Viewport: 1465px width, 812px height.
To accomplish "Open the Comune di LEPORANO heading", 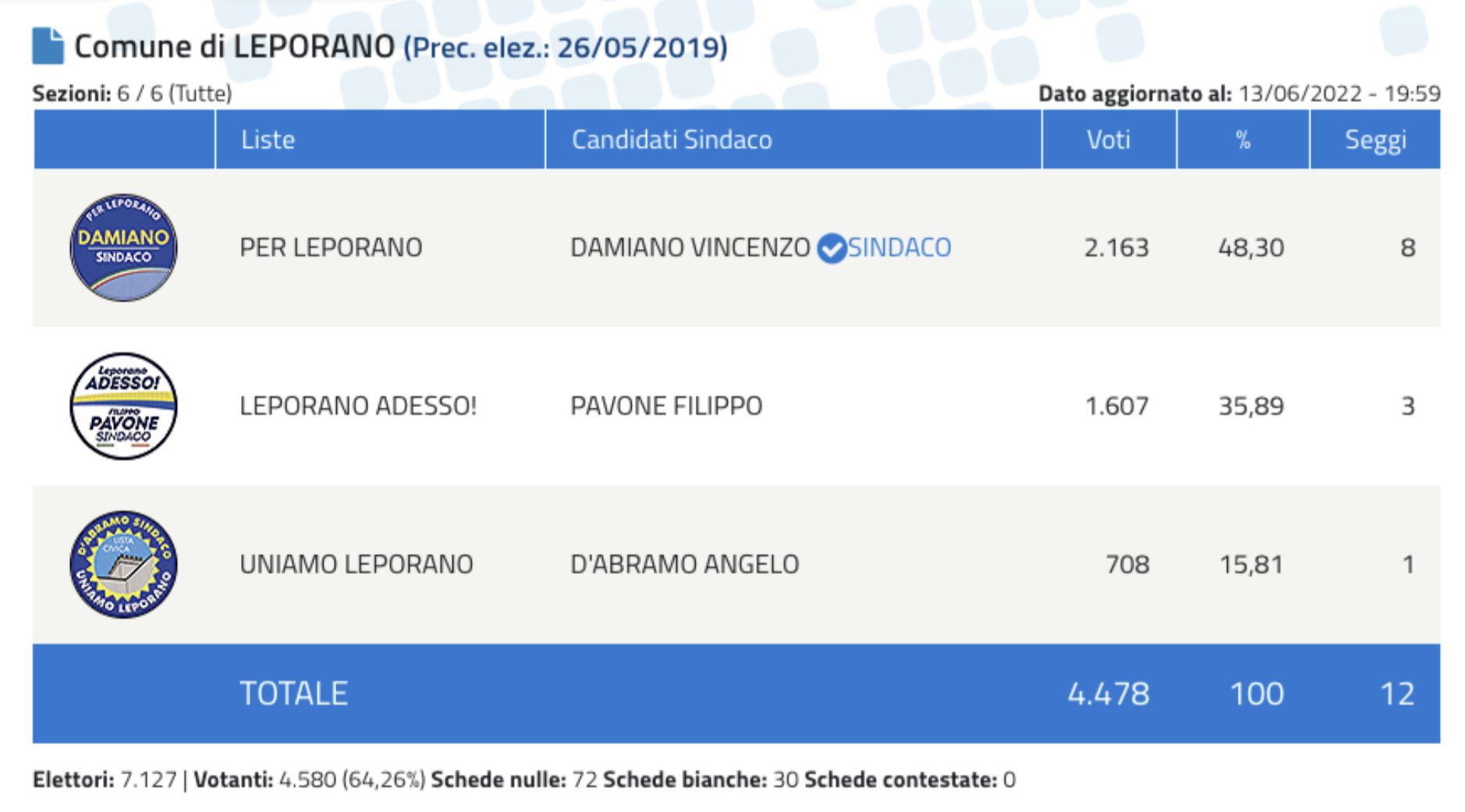I will tap(234, 47).
